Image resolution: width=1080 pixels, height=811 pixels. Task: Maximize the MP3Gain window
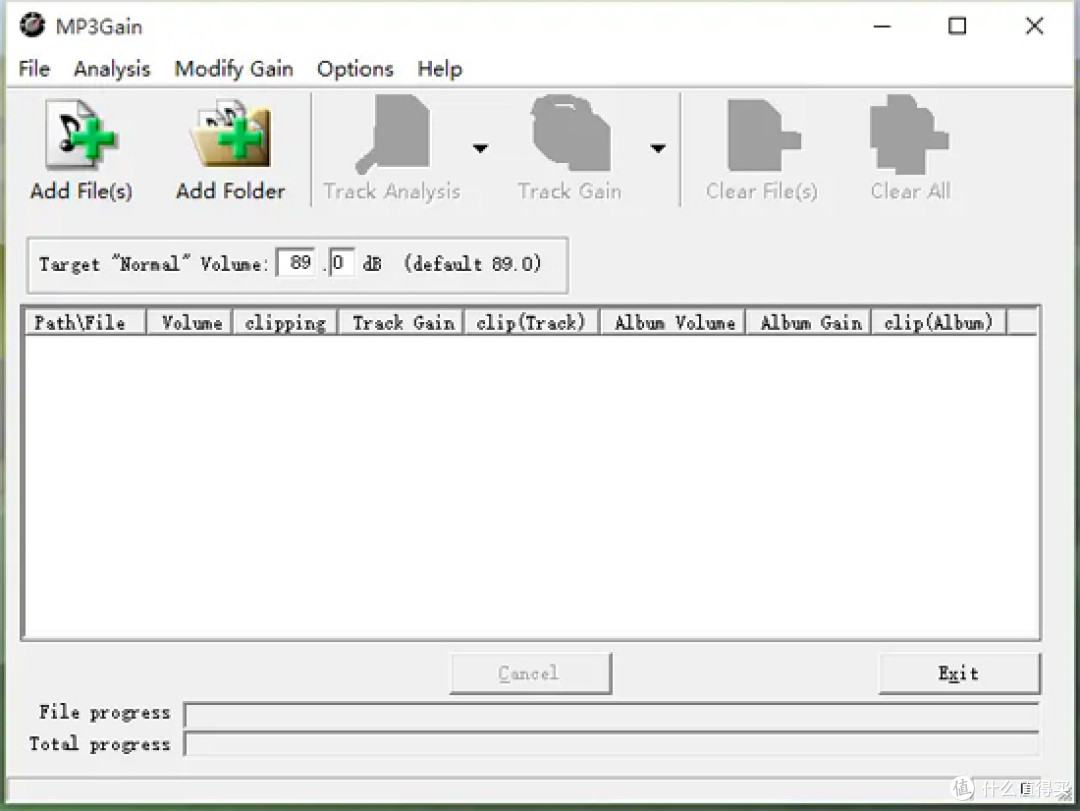(957, 26)
